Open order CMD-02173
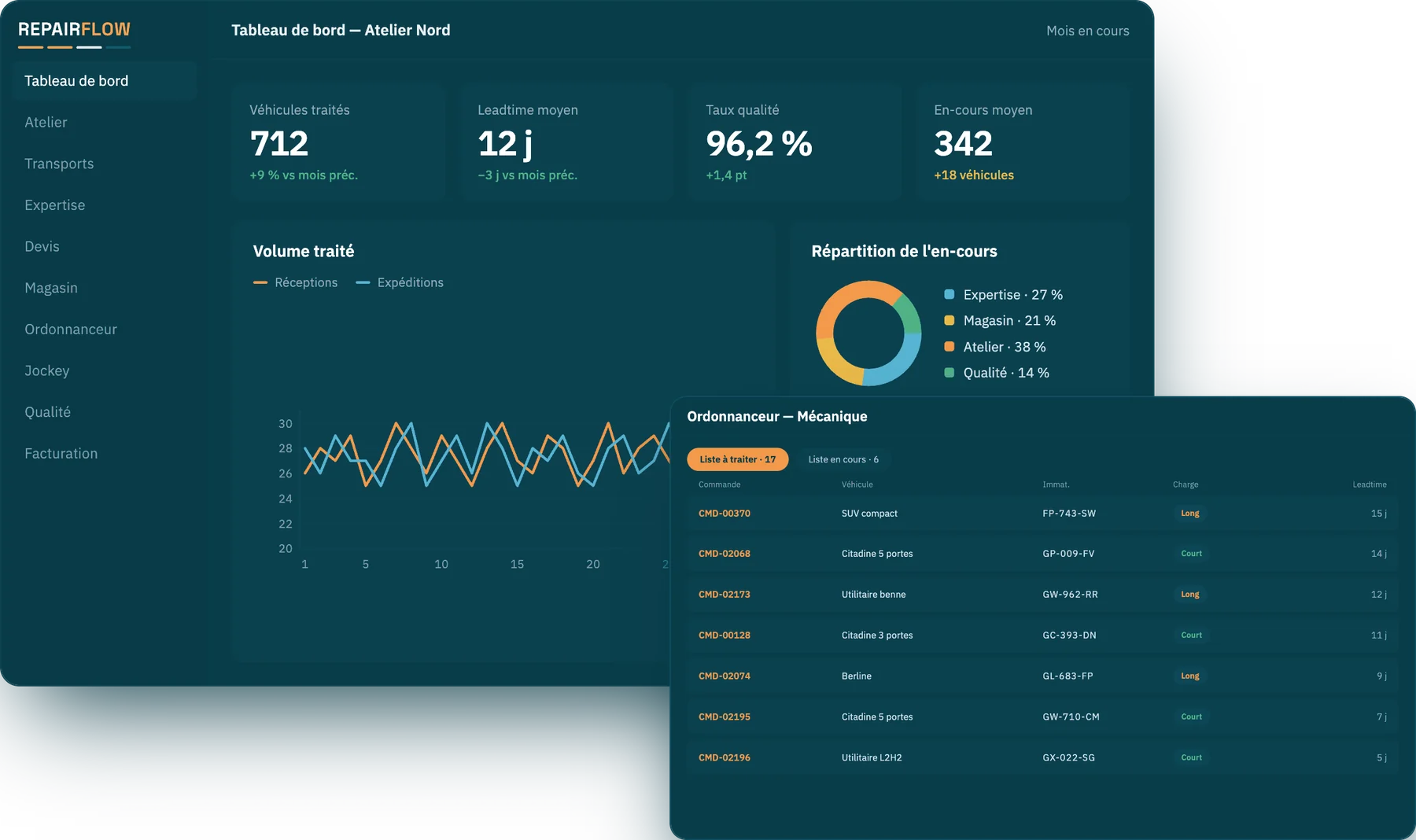Image resolution: width=1416 pixels, height=840 pixels. coord(724,595)
